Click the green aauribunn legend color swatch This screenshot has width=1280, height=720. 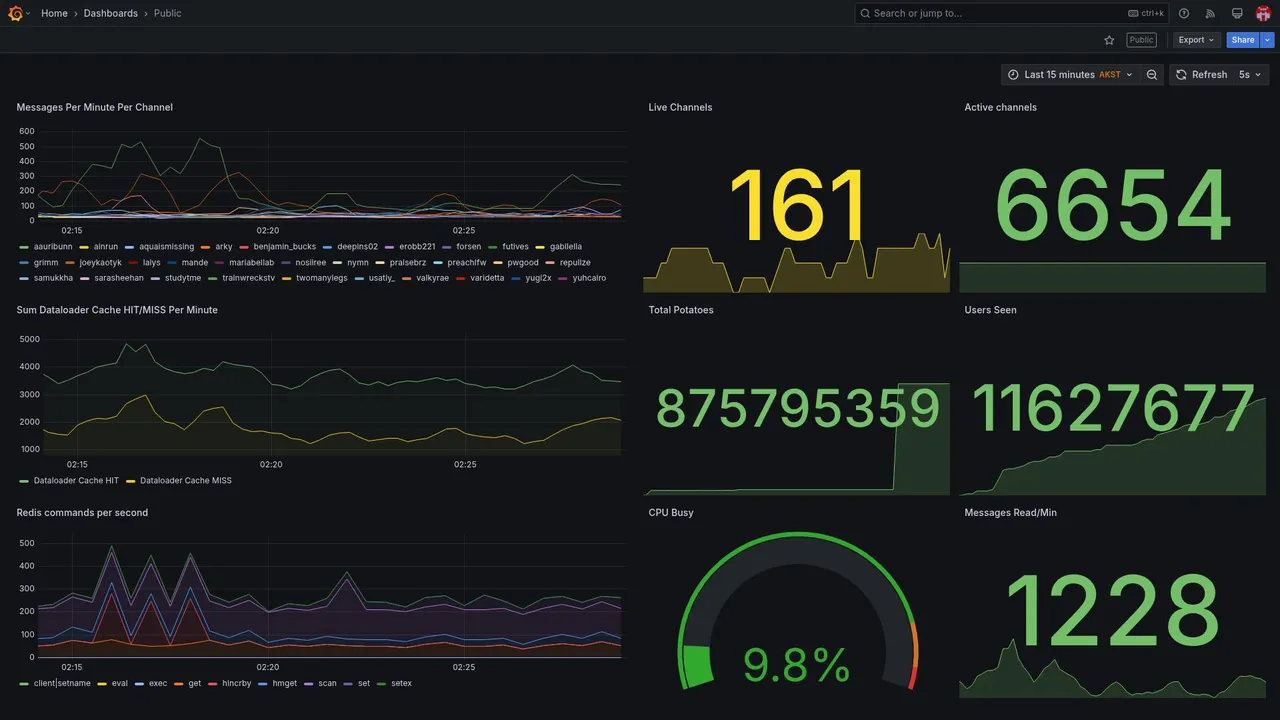(x=24, y=247)
